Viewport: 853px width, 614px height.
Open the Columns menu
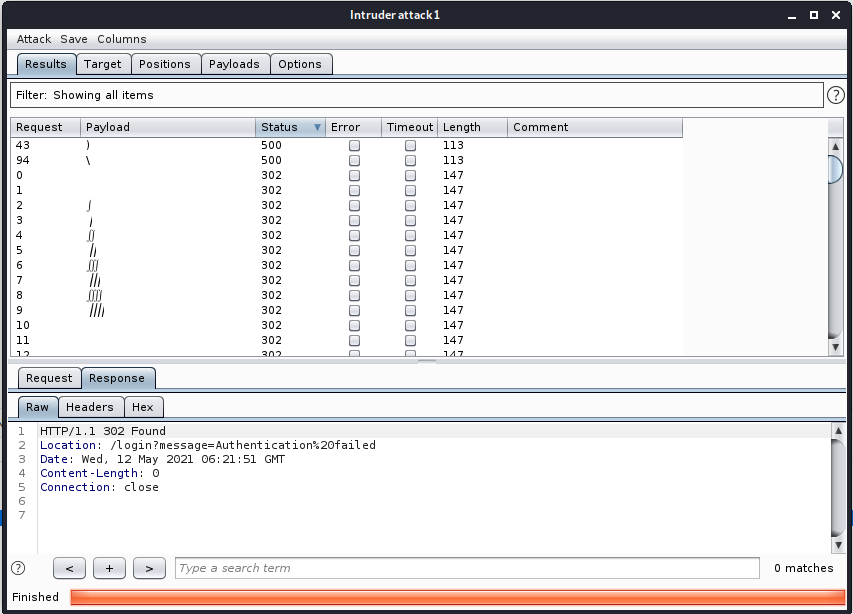121,39
